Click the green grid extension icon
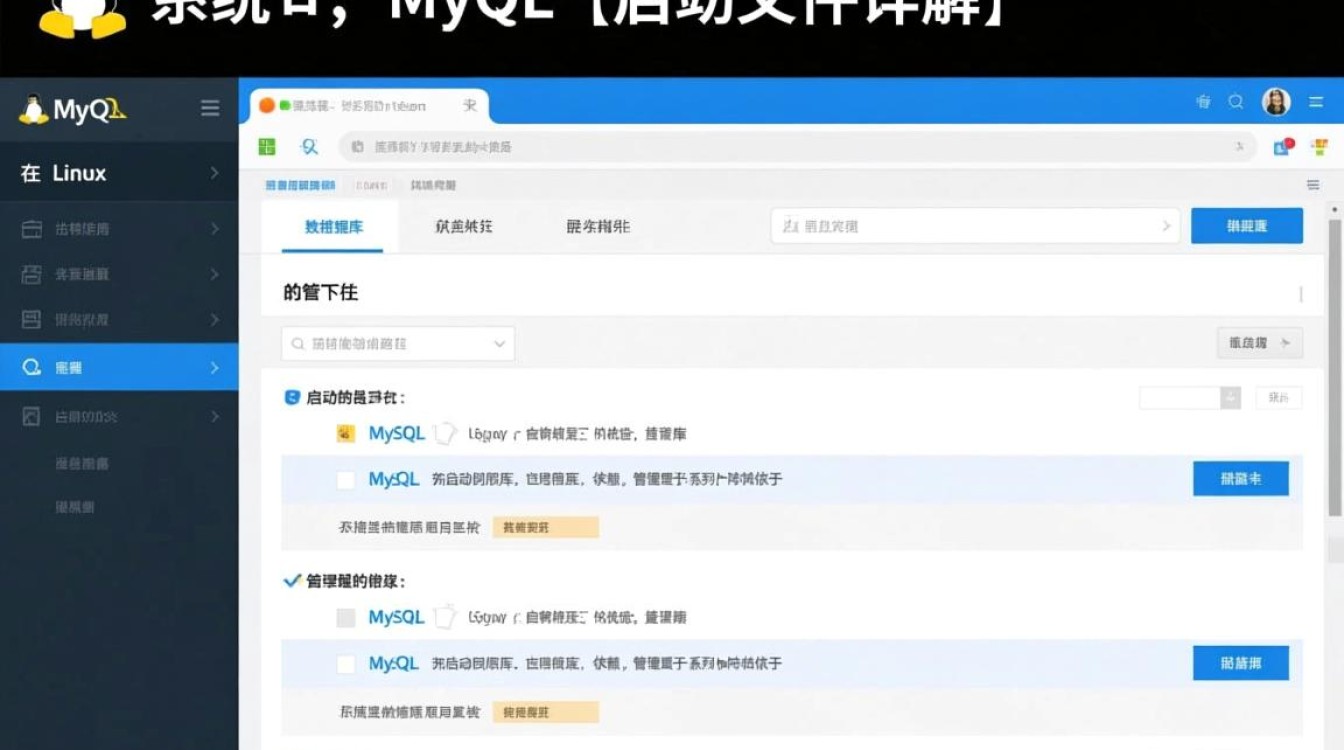Screen dimensions: 1344x750 click(266, 146)
